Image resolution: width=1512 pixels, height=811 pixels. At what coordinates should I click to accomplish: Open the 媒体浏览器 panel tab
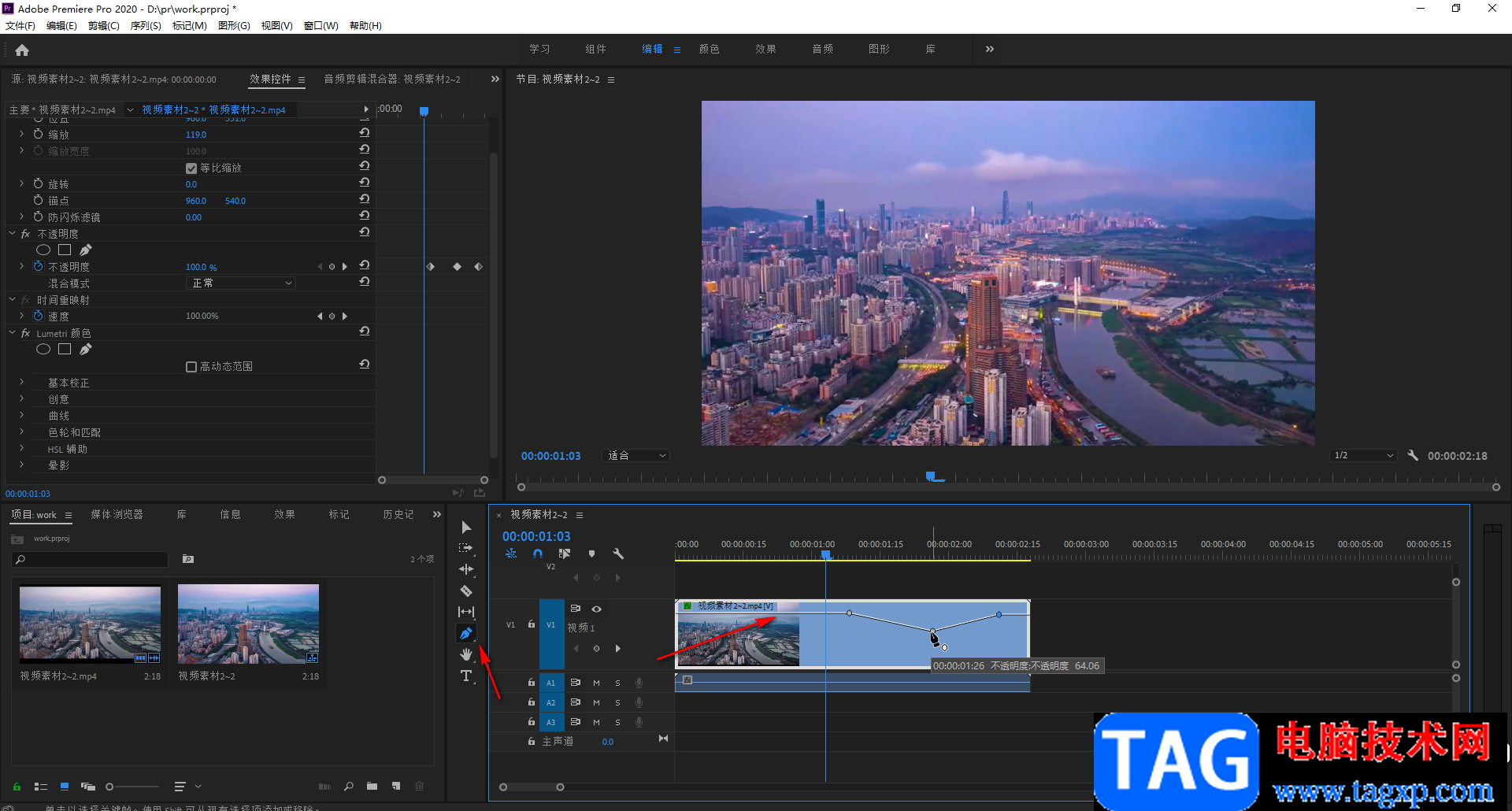(x=117, y=514)
